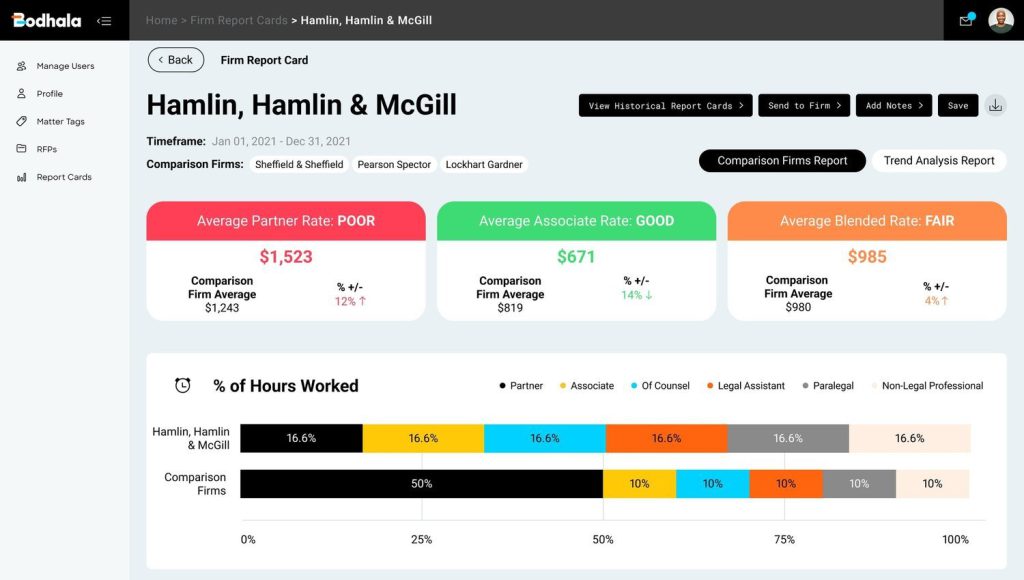Viewport: 1024px width, 580px height.
Task: Click the black Partner segment in the Hamlin, Hamlin & McGill bar
Action: point(301,438)
